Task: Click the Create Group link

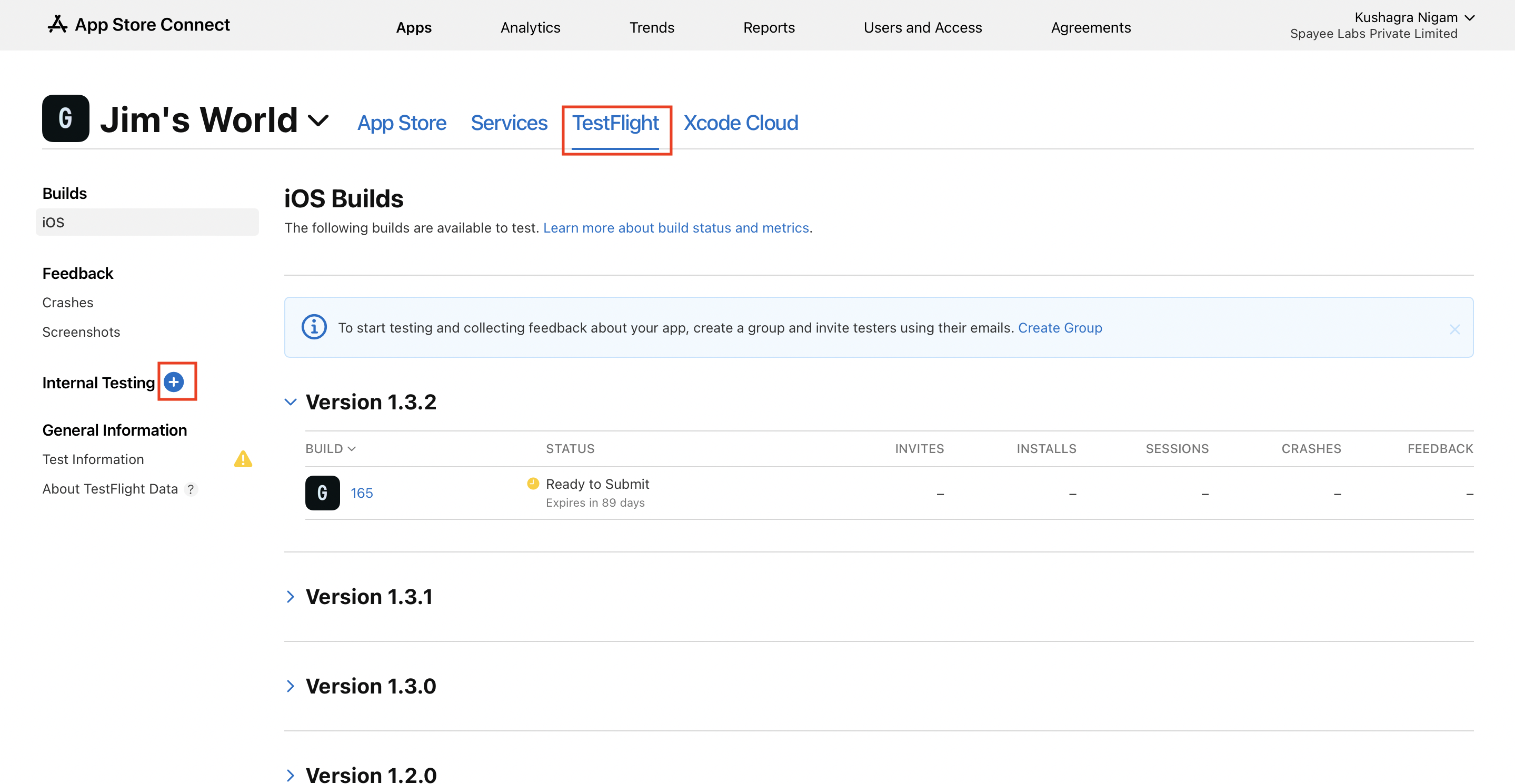Action: pyautogui.click(x=1060, y=328)
